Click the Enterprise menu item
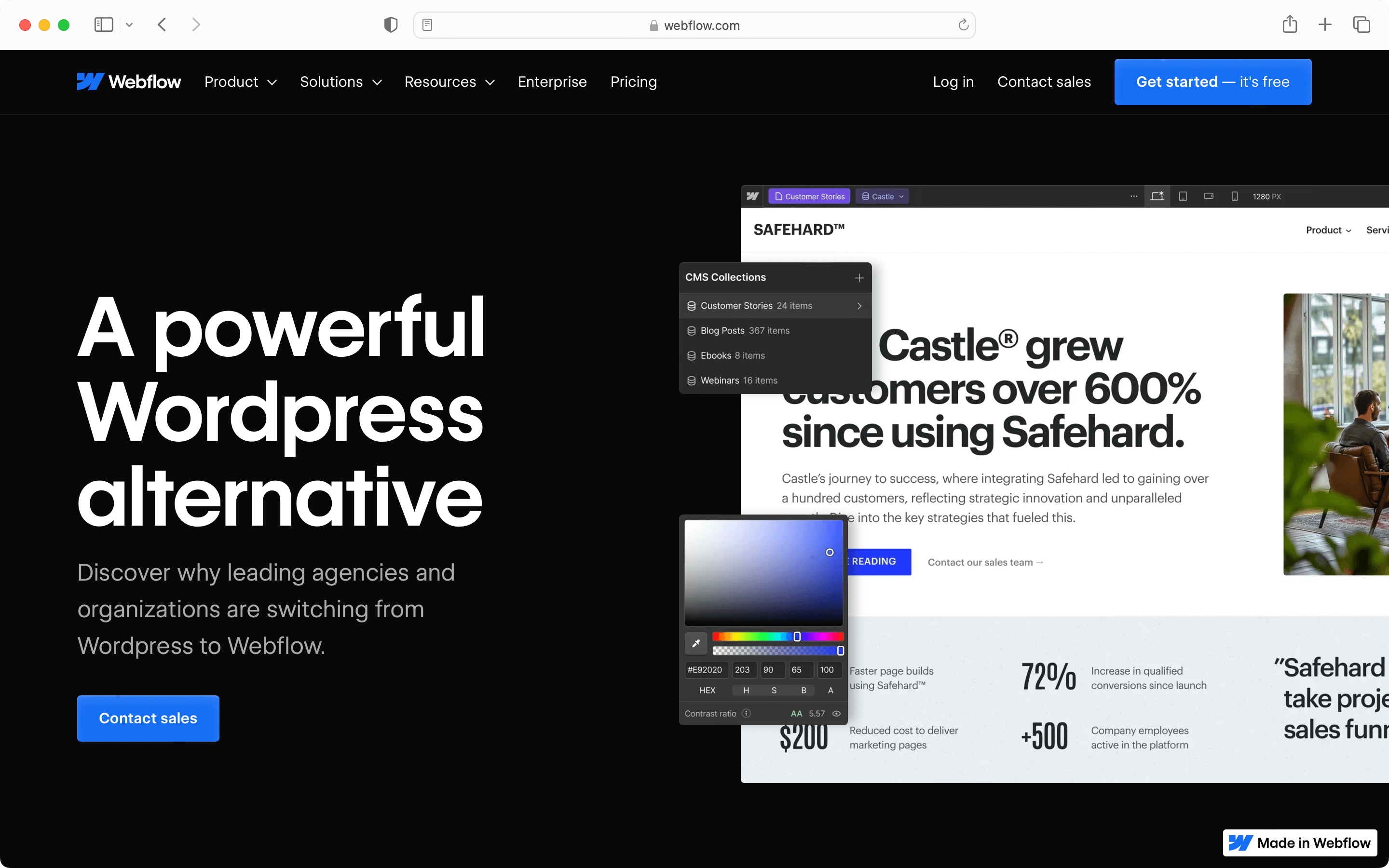This screenshot has width=1389, height=868. (552, 81)
